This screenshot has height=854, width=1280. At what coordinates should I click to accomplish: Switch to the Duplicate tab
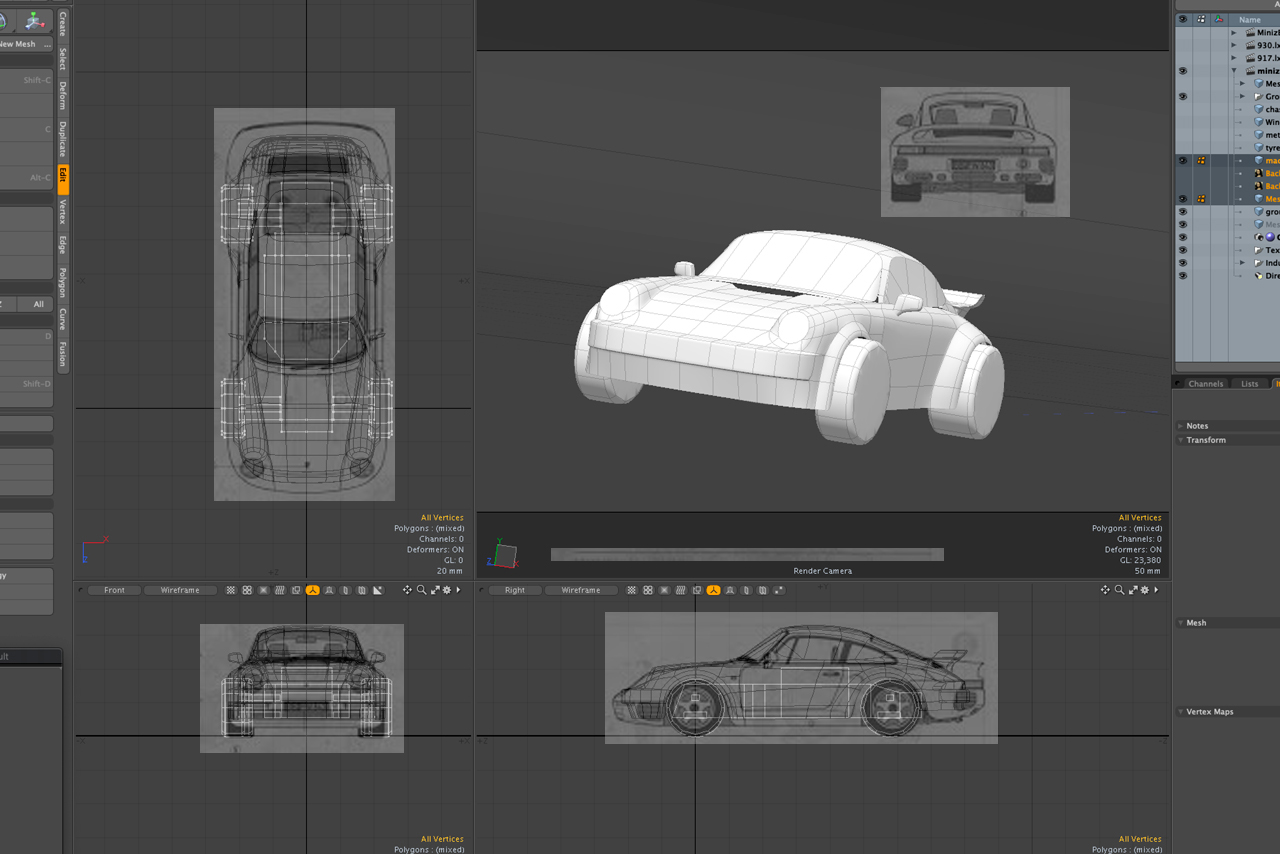63,139
